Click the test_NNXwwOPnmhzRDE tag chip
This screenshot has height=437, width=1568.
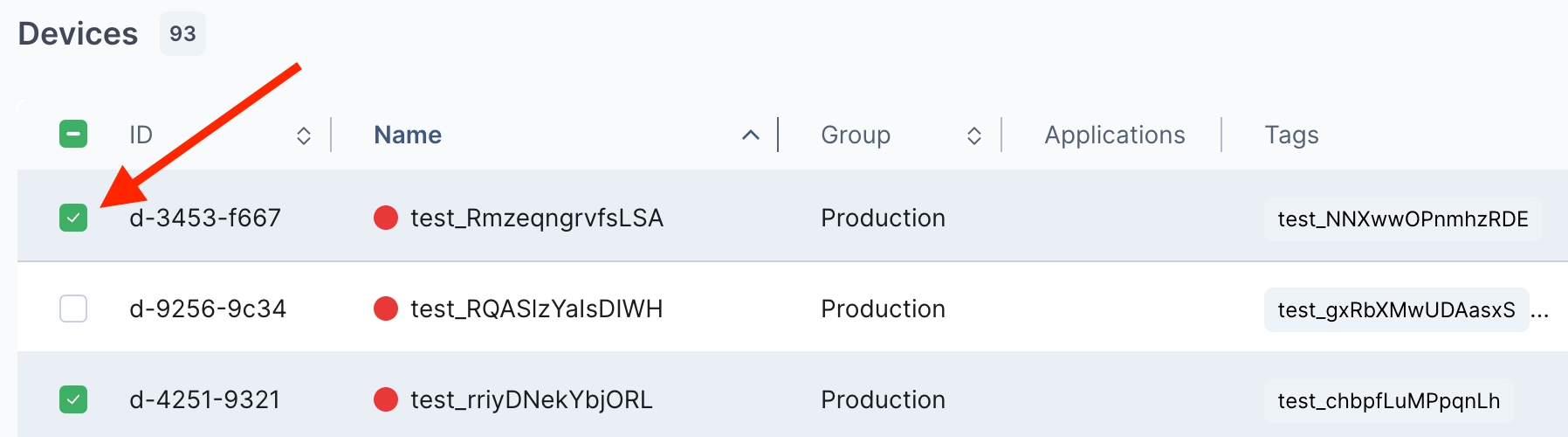click(x=1402, y=218)
